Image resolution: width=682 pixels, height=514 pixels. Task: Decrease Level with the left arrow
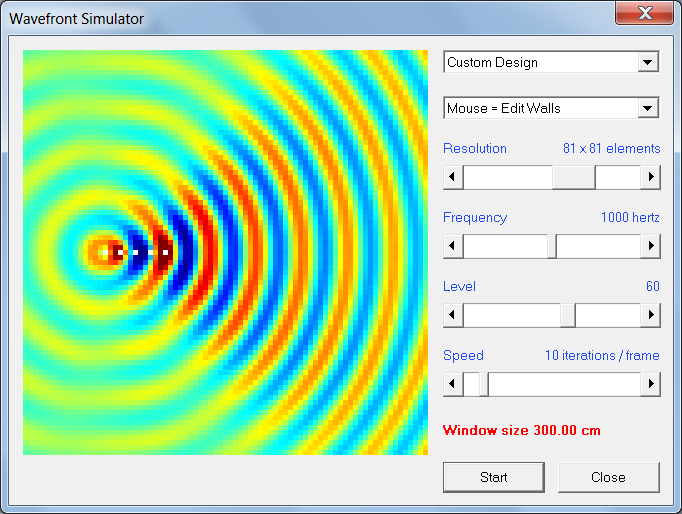(x=453, y=315)
